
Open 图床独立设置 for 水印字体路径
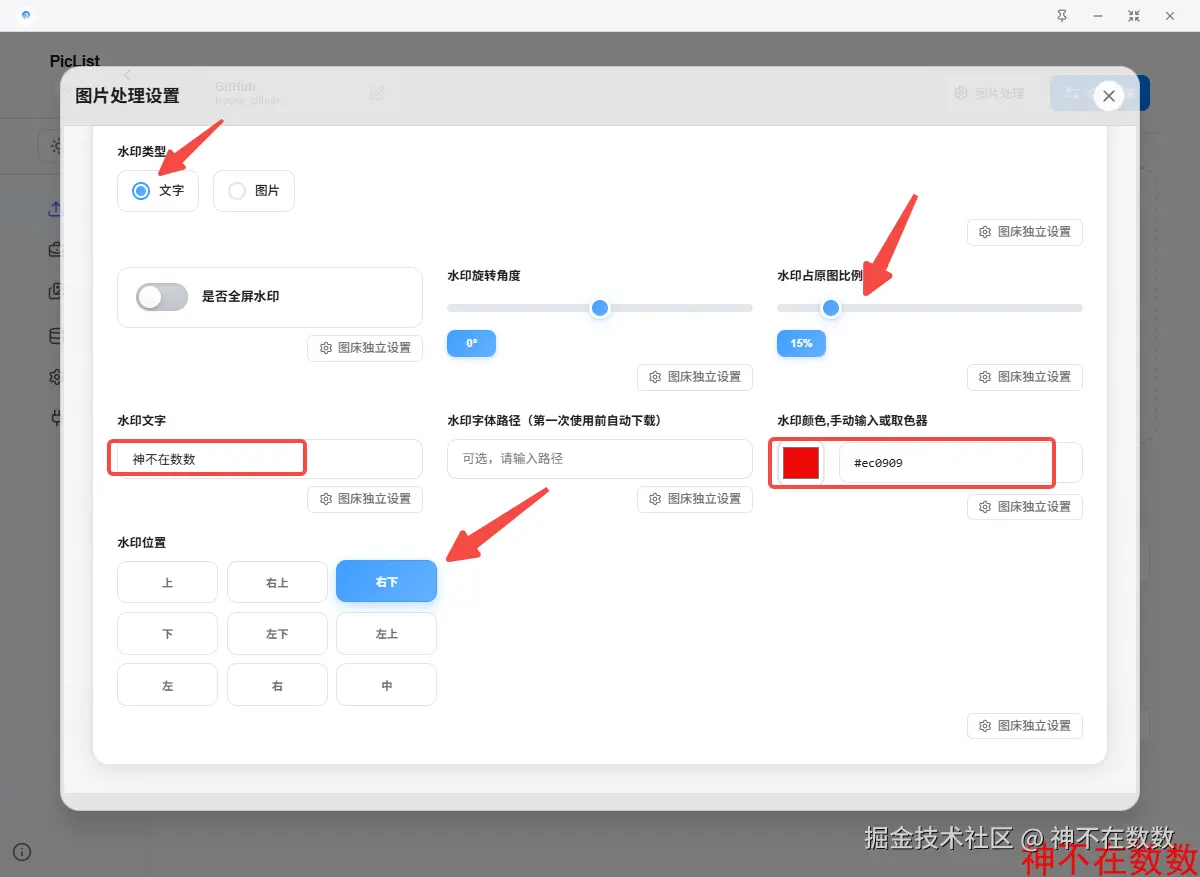coord(695,499)
